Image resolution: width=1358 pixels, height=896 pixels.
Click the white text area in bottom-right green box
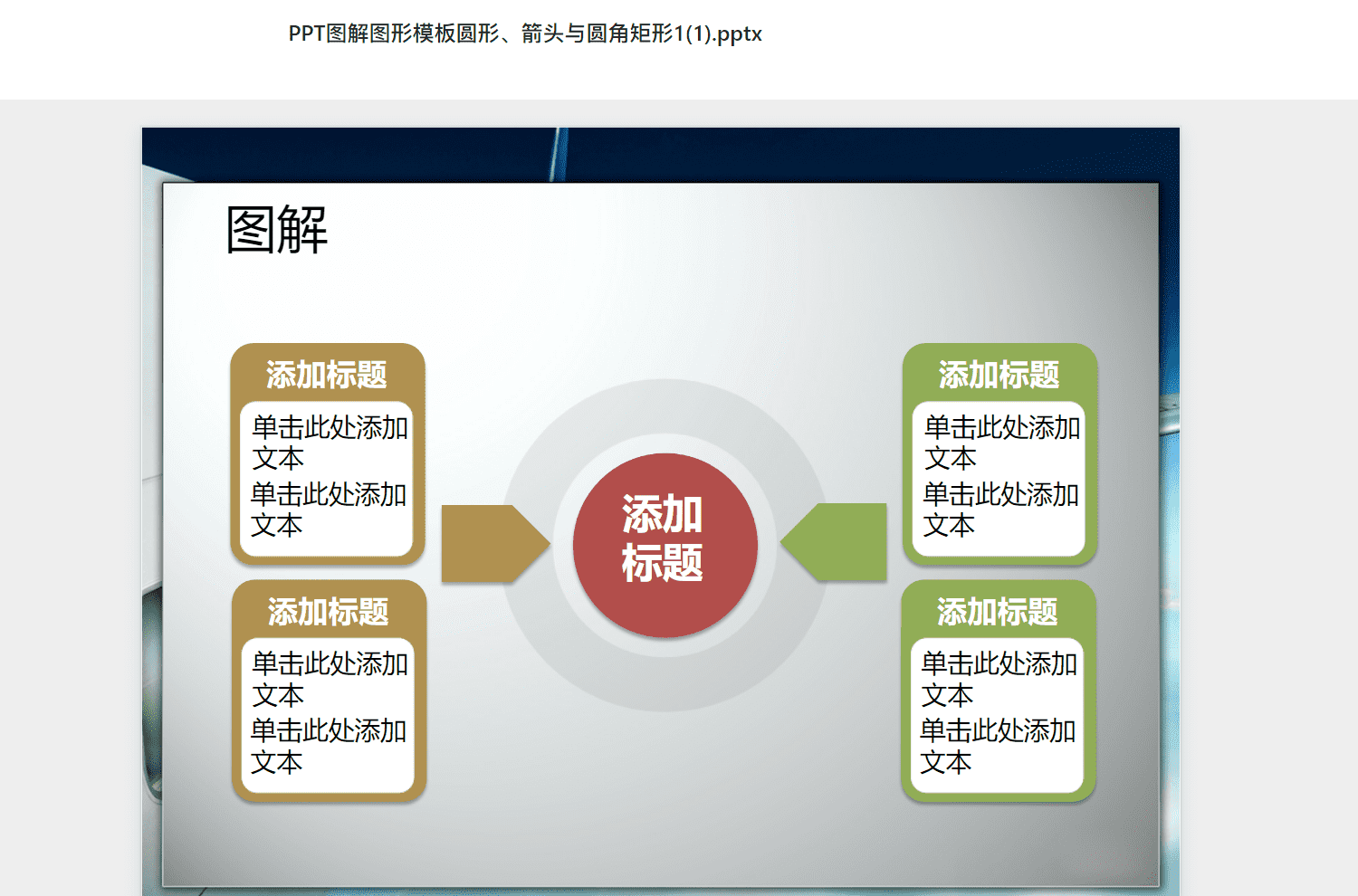[997, 716]
